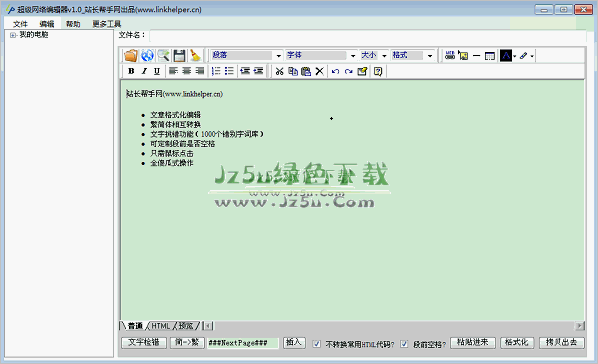This screenshot has height=364, width=598.
Task: Click the 简->繁 convert button
Action: click(x=187, y=343)
